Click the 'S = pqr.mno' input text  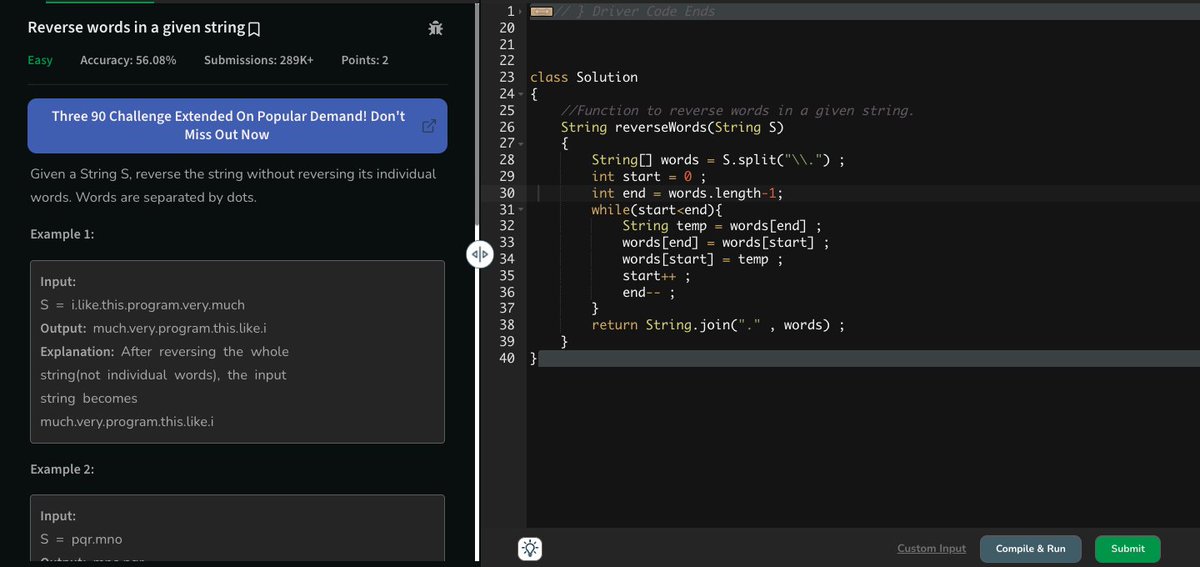coord(81,540)
